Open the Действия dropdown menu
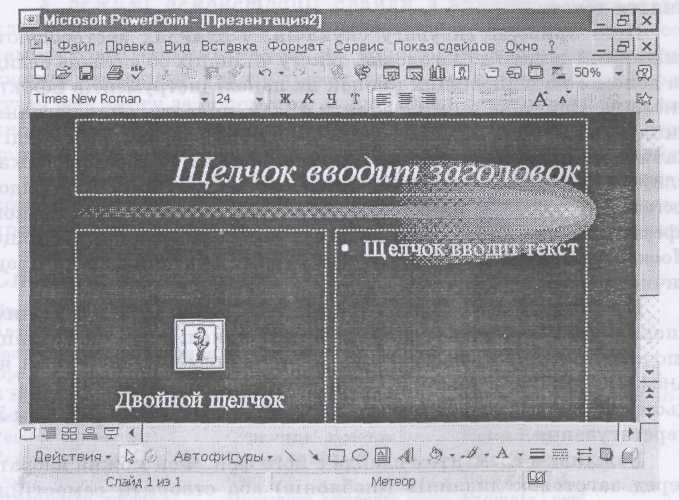The image size is (679, 500). [x=72, y=457]
